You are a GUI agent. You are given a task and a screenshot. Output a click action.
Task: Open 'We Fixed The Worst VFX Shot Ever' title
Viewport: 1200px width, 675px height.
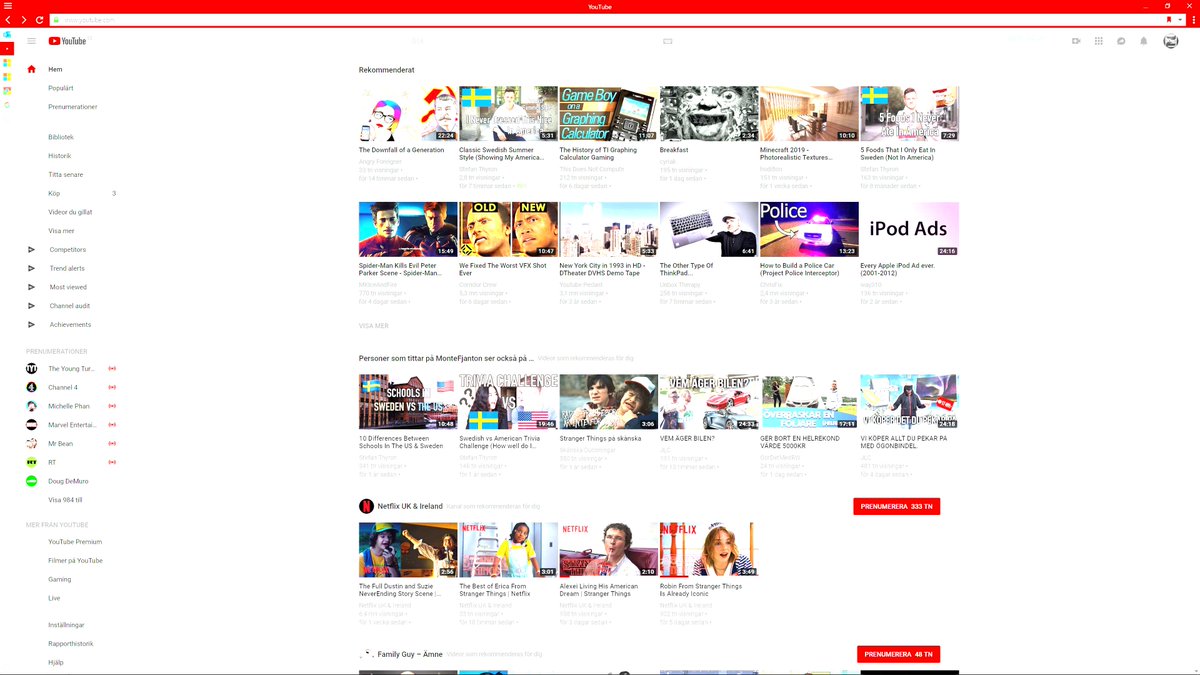click(x=503, y=269)
